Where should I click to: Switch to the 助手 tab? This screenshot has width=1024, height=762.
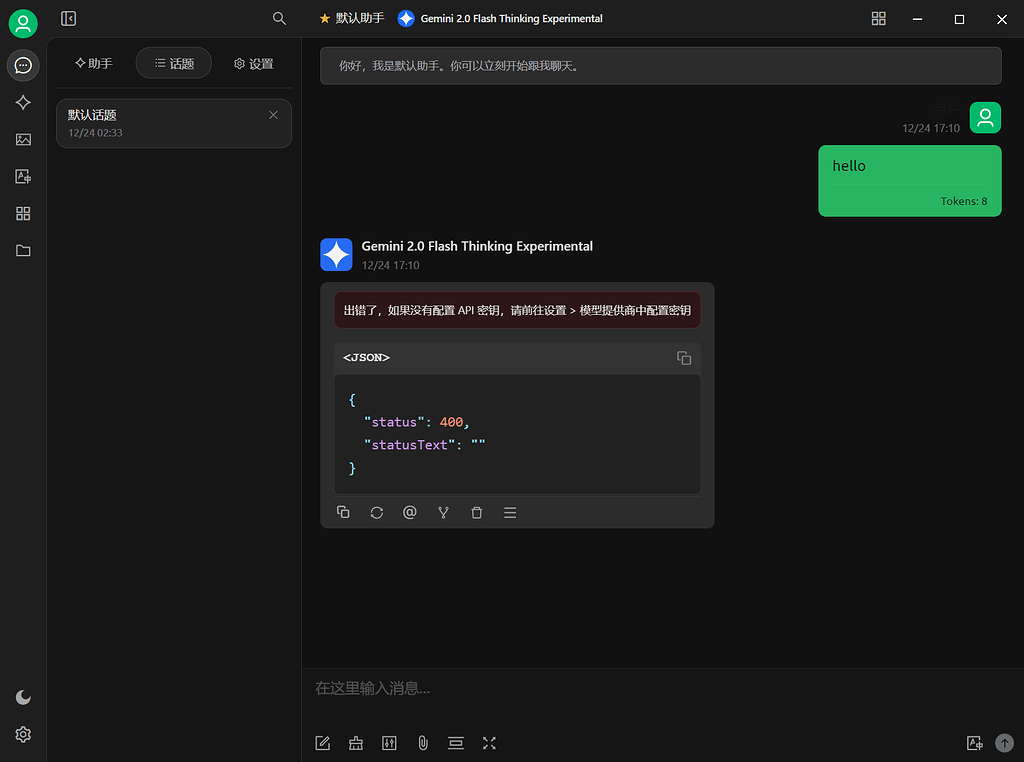coord(93,63)
